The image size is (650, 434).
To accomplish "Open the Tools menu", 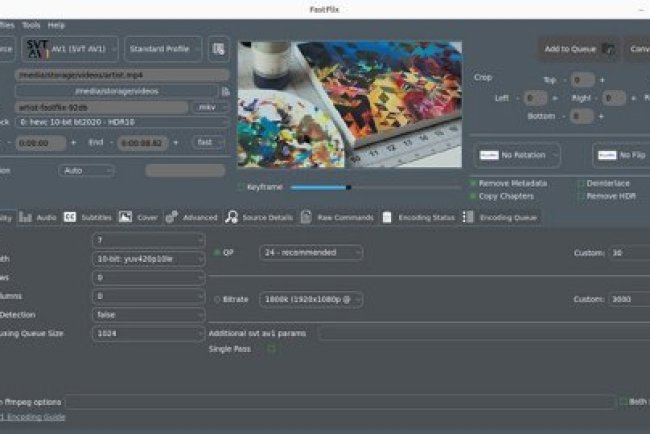I will tap(31, 24).
